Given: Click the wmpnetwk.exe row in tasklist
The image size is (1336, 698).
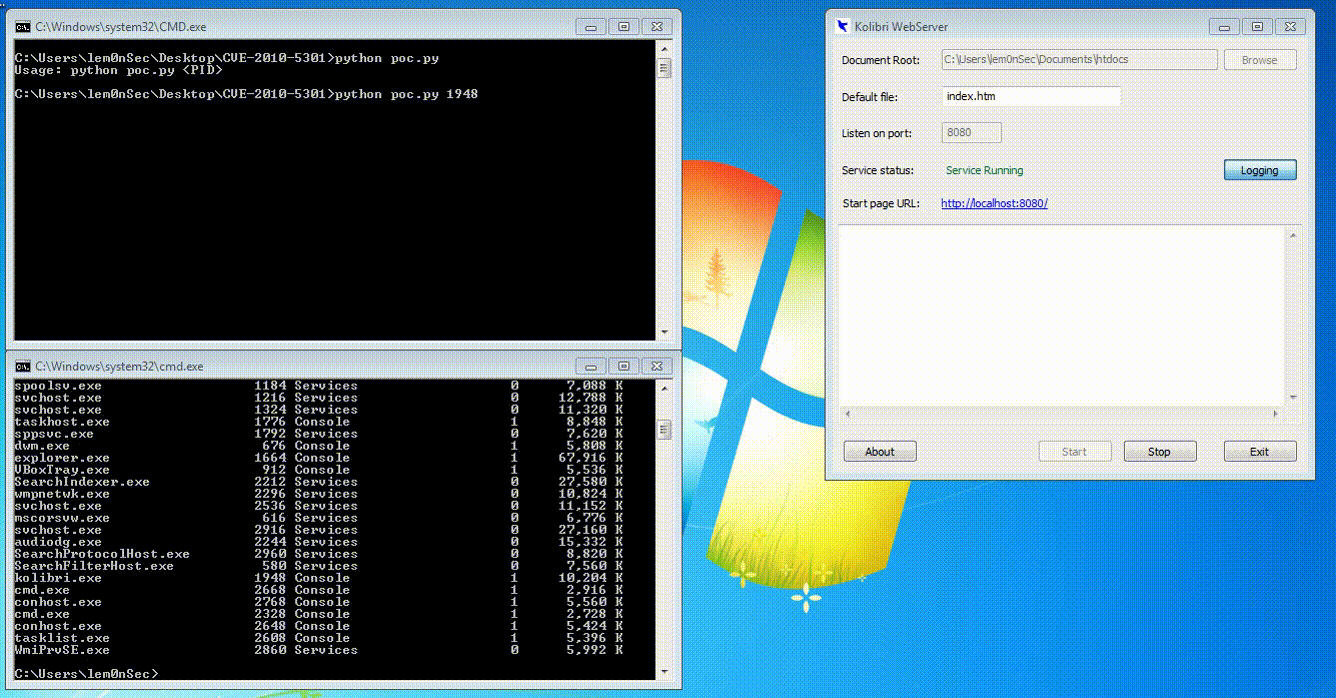Looking at the screenshot, I should coord(319,494).
